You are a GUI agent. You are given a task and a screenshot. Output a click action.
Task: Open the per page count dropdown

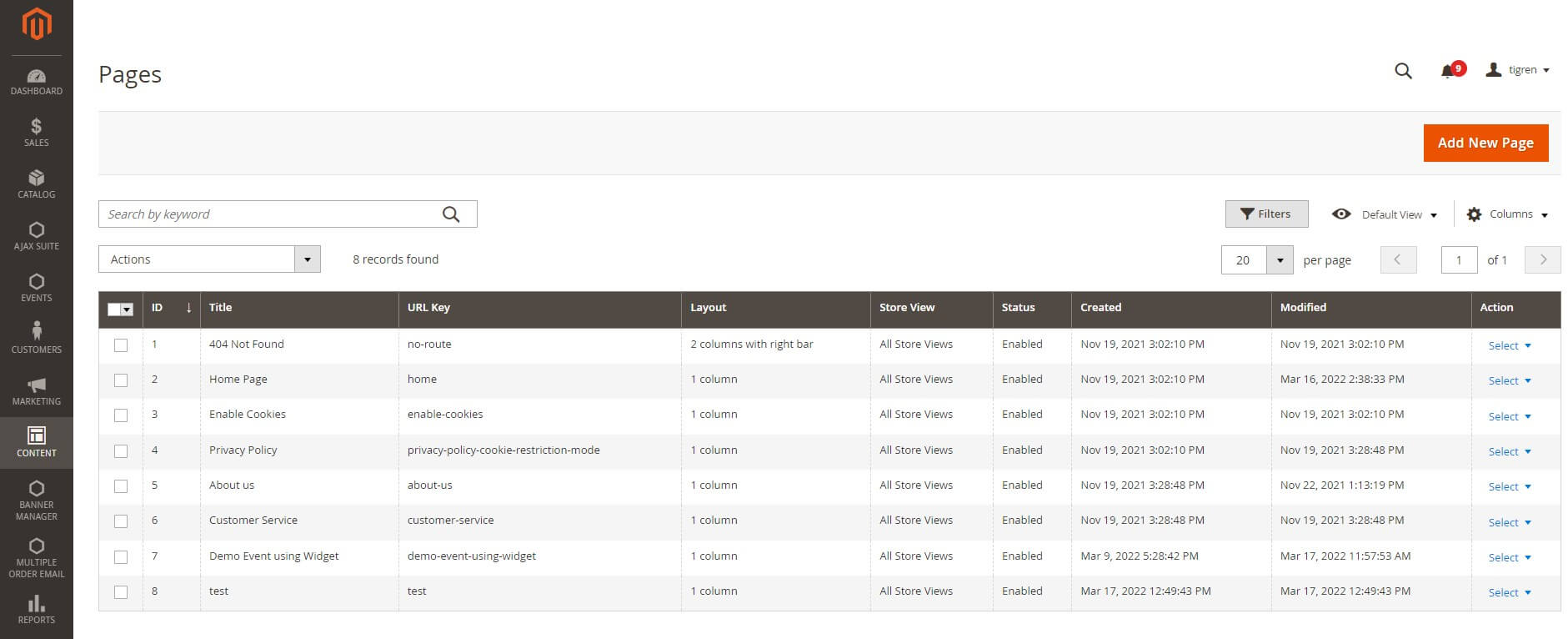click(1279, 260)
